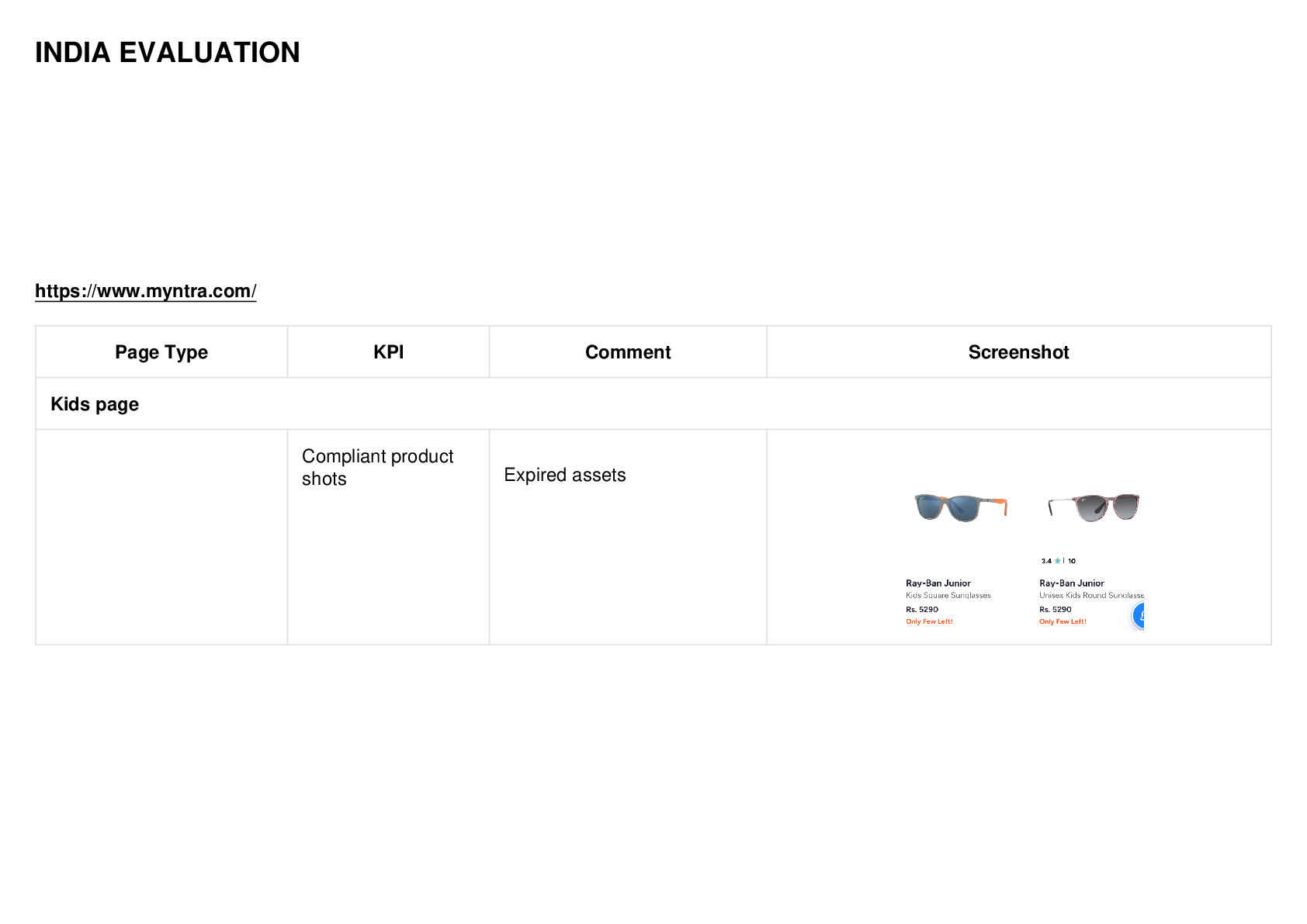Open the myntra.com hyperlink
The height and width of the screenshot is (924, 1307).
pos(145,291)
